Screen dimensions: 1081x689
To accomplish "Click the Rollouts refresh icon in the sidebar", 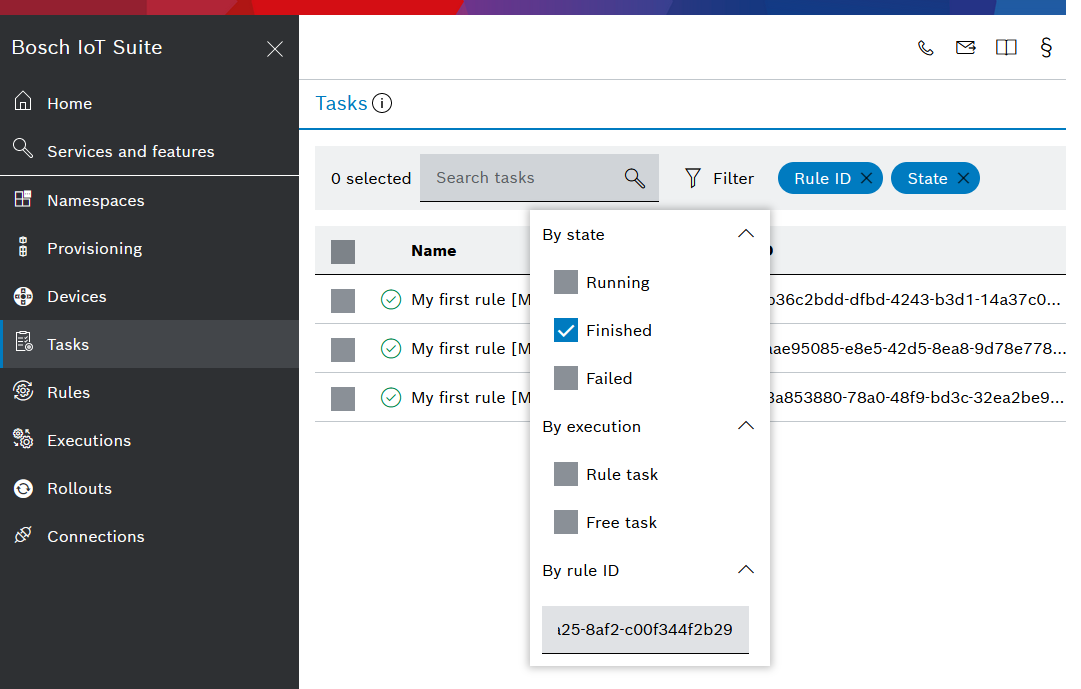I will 23,488.
